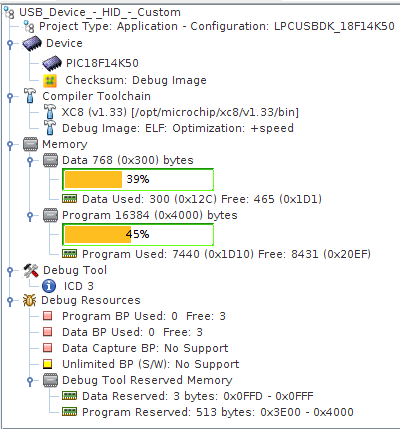
Task: Select the Memory label
Action: (65, 144)
